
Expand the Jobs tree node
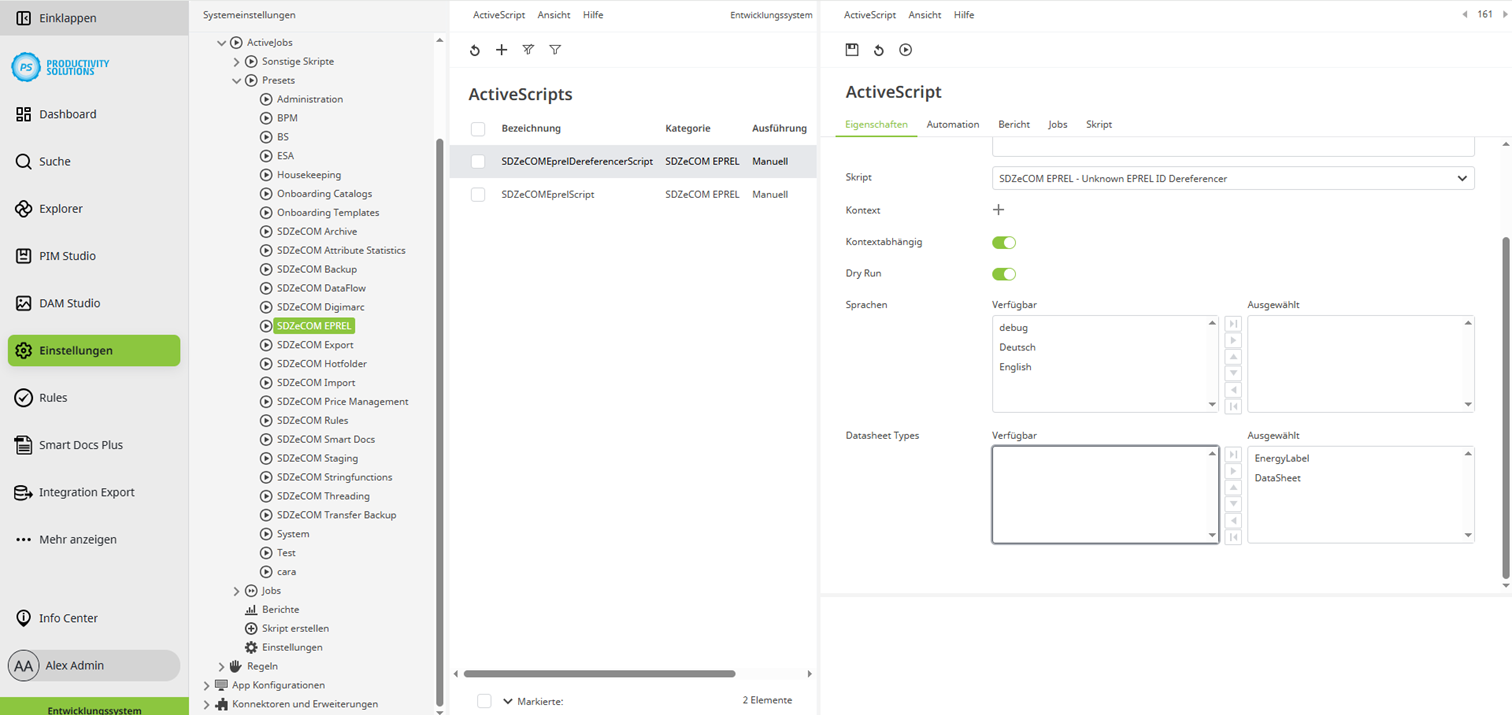236,590
